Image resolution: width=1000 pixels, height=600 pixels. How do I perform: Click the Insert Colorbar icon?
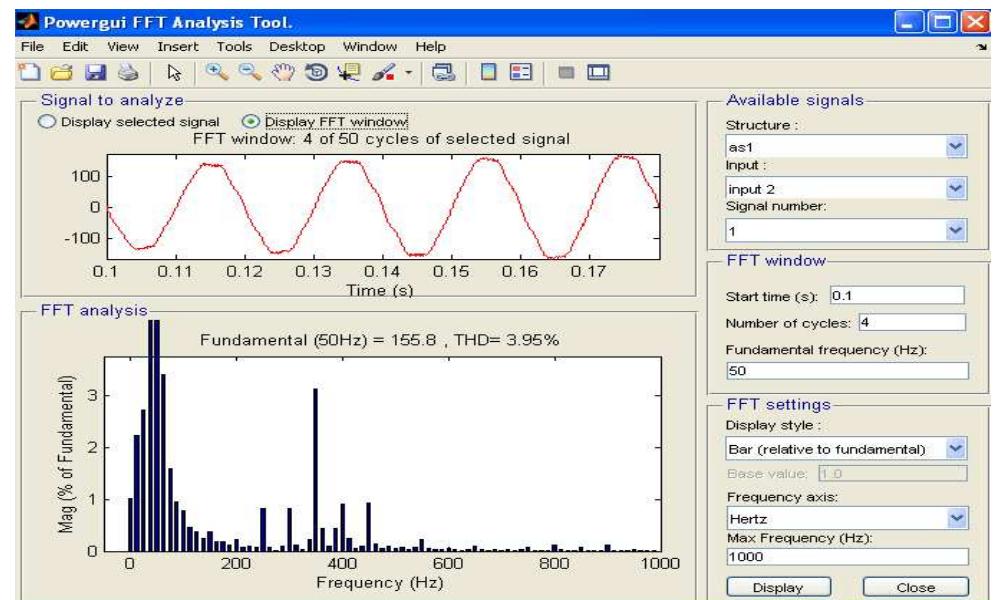pyautogui.click(x=489, y=72)
